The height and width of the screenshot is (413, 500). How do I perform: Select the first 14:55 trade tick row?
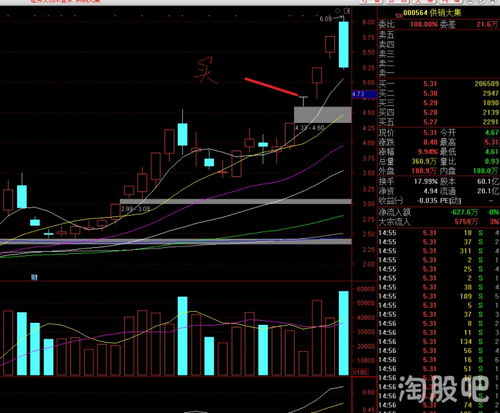tap(439, 233)
